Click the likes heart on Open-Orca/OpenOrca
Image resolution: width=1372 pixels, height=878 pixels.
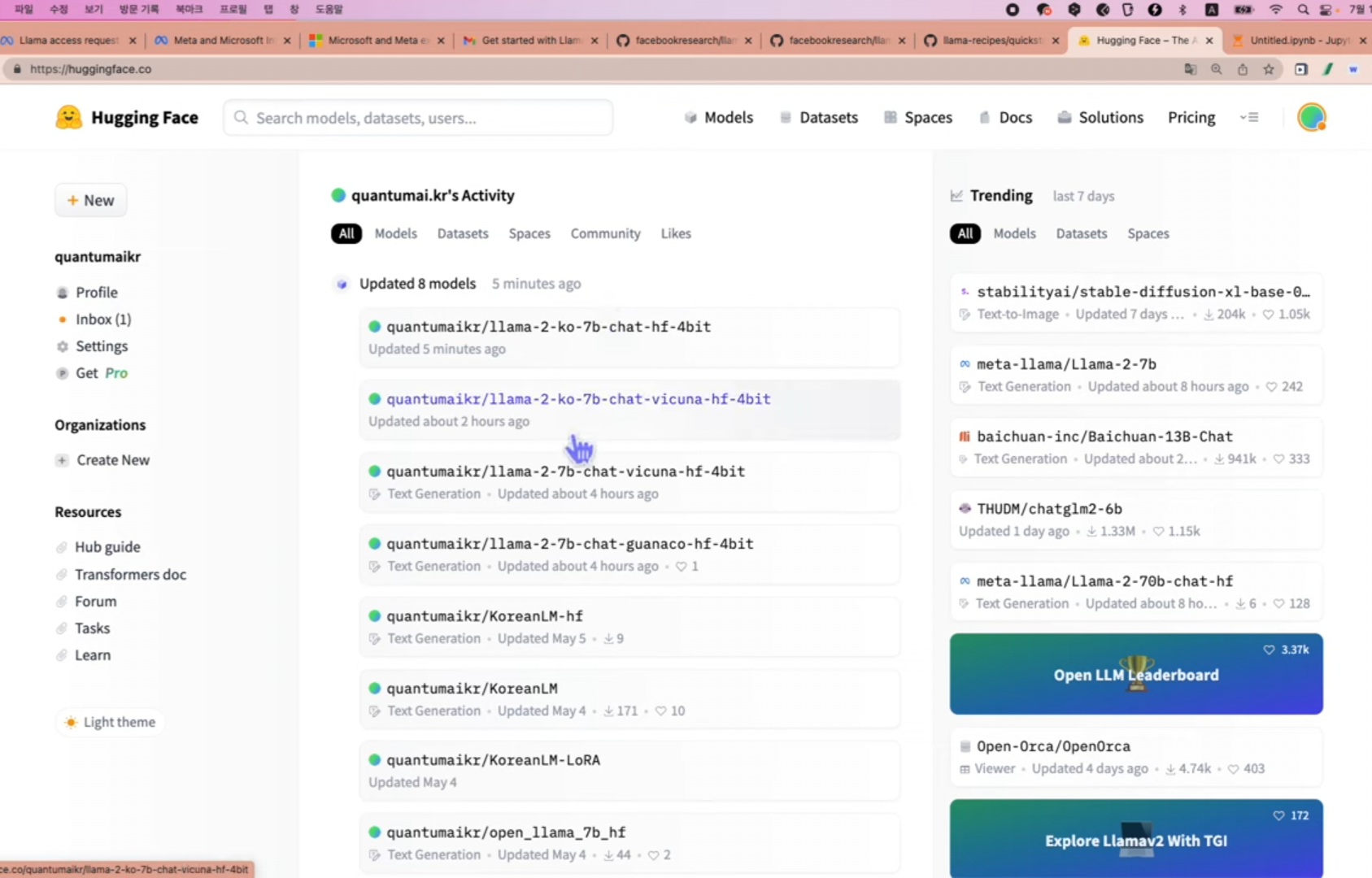[x=1233, y=769]
